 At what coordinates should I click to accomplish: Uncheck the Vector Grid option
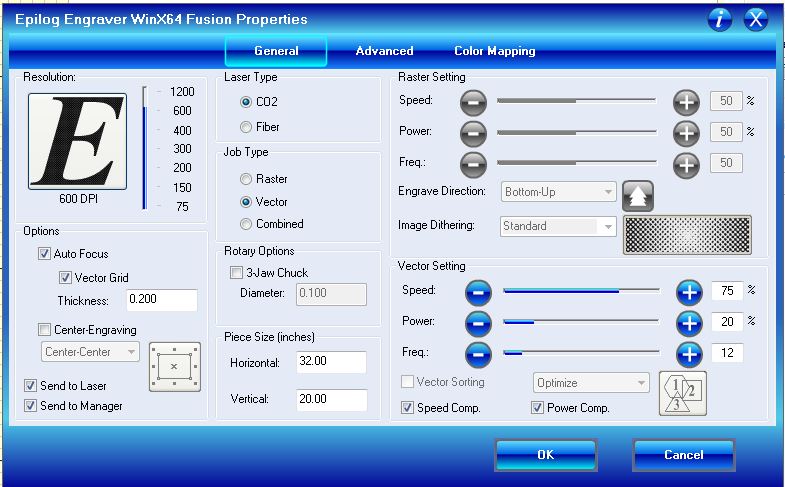point(65,277)
